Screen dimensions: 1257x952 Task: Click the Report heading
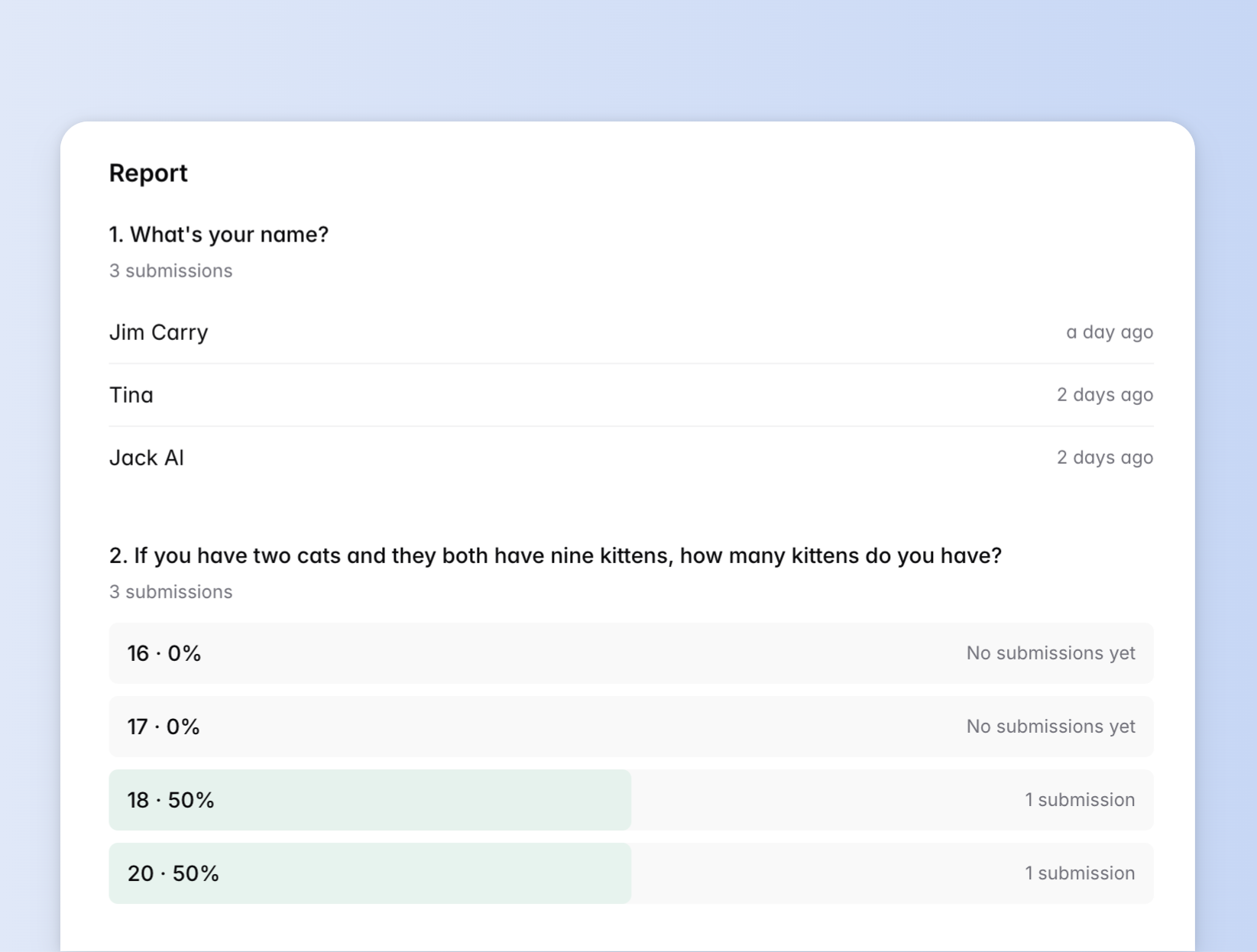147,173
